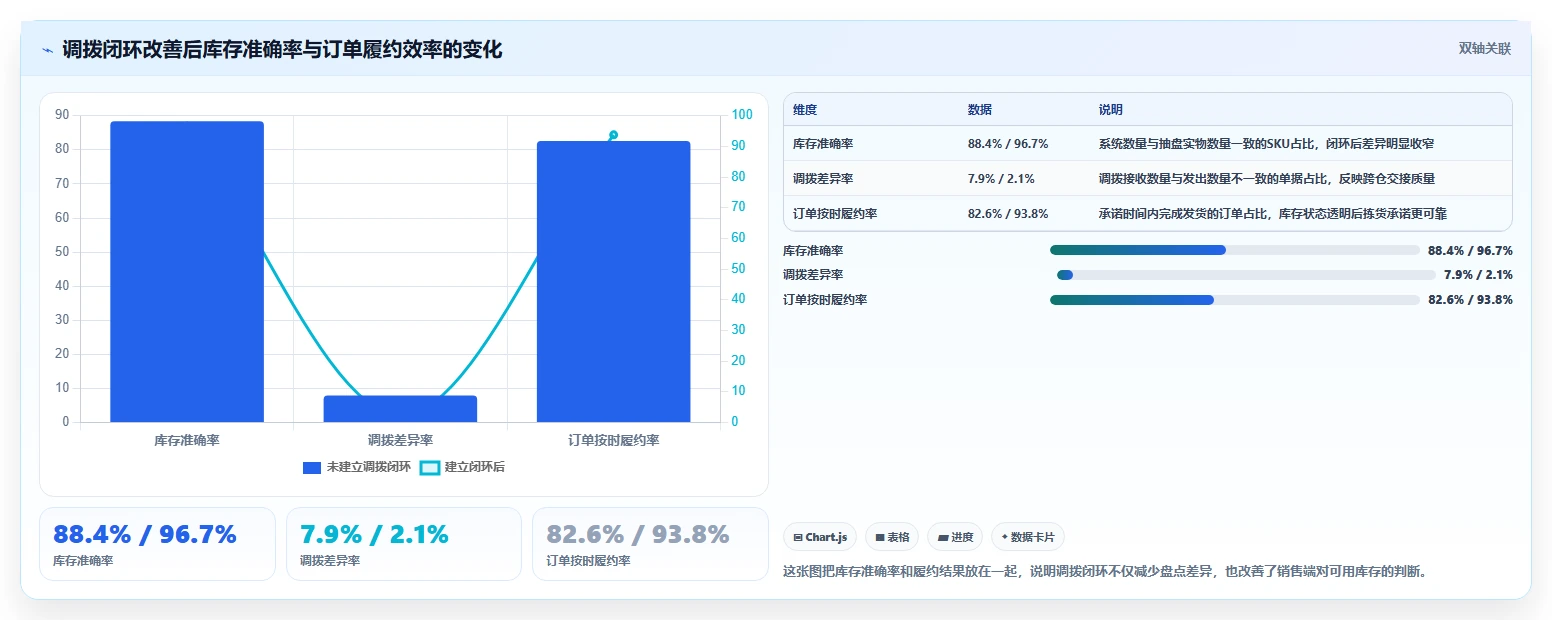
Task: Click the 维度 column header
Action: coord(805,110)
